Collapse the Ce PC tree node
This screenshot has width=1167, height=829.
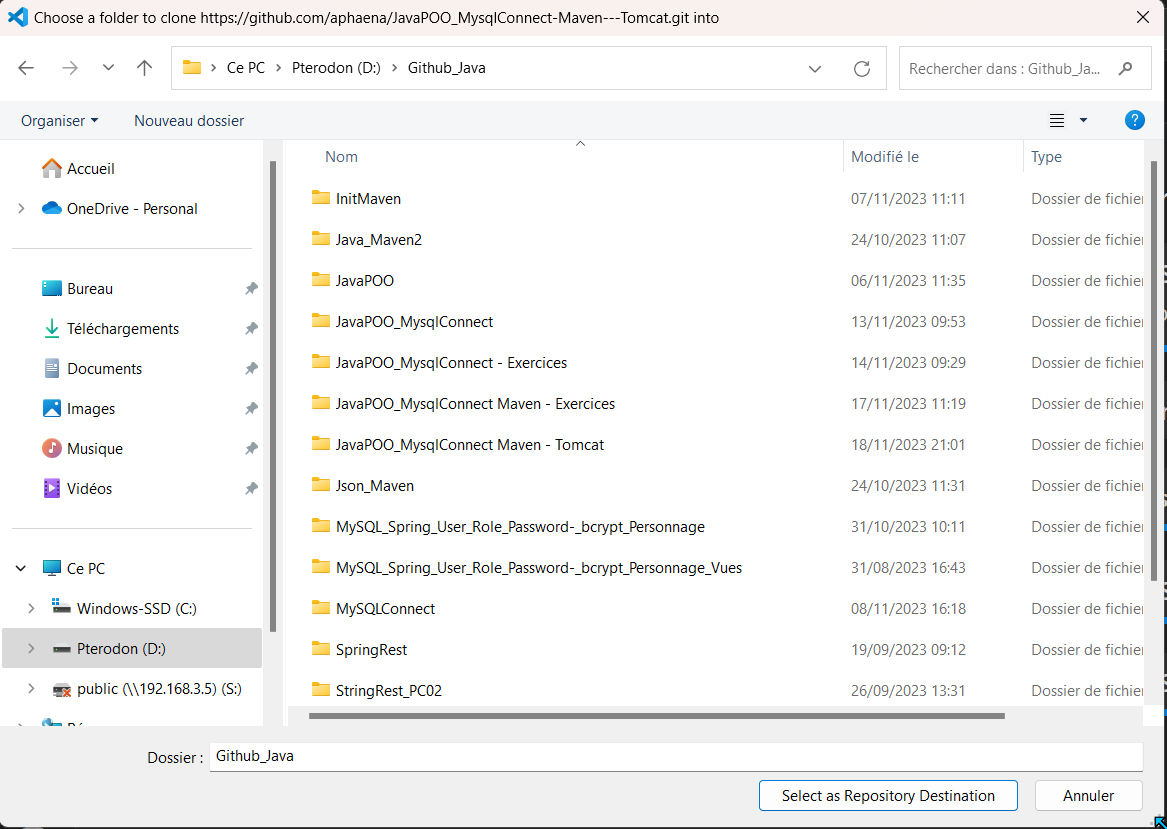click(x=21, y=568)
